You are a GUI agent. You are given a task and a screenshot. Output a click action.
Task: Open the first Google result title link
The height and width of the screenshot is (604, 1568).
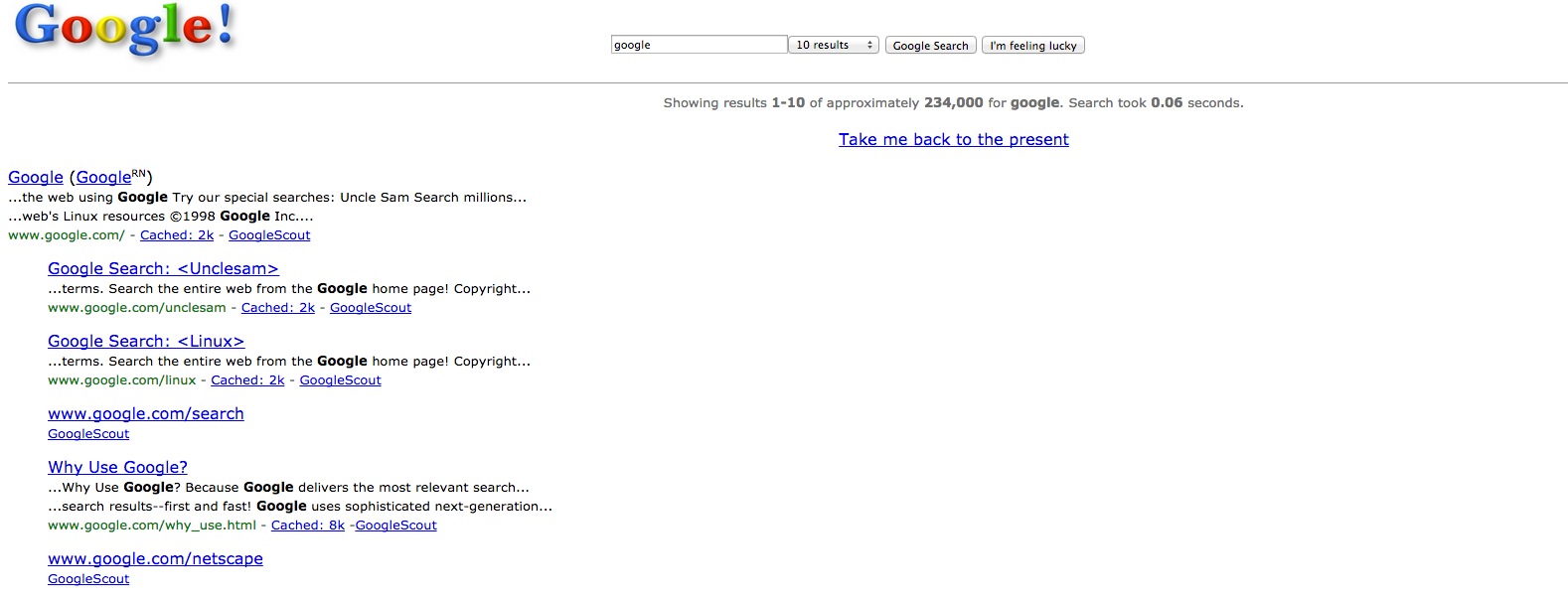pos(36,177)
